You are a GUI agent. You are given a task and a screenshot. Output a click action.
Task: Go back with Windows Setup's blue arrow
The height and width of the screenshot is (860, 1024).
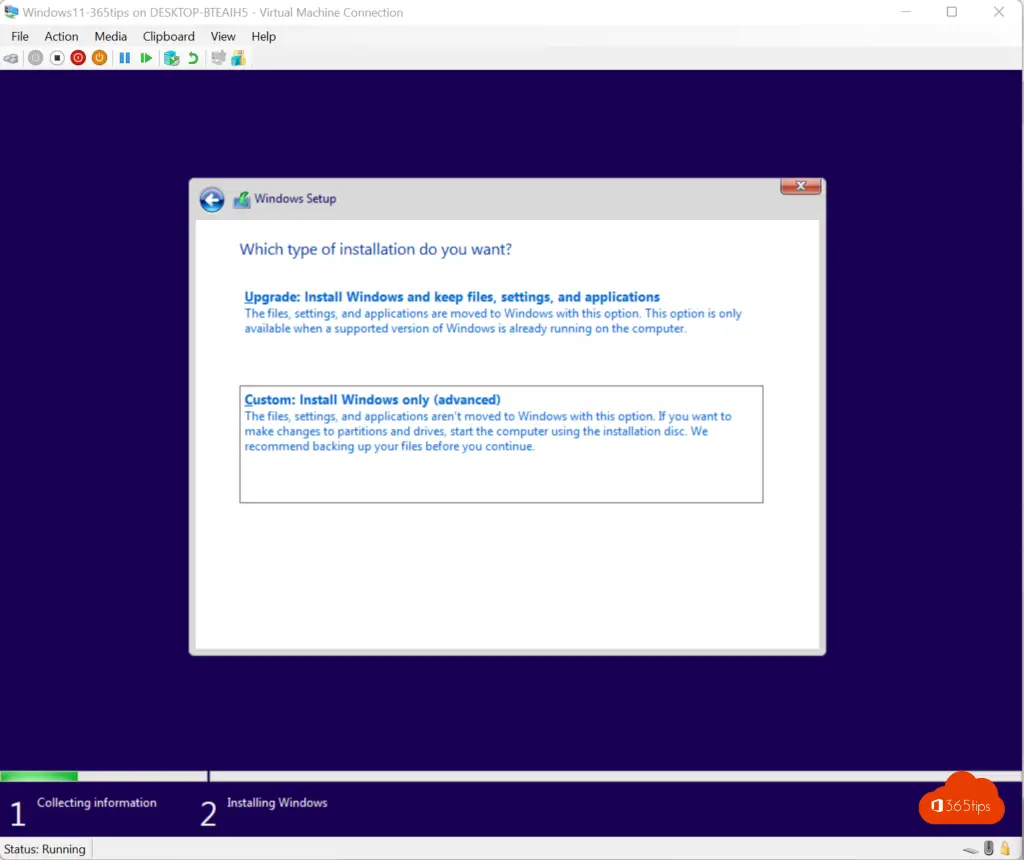tap(211, 200)
